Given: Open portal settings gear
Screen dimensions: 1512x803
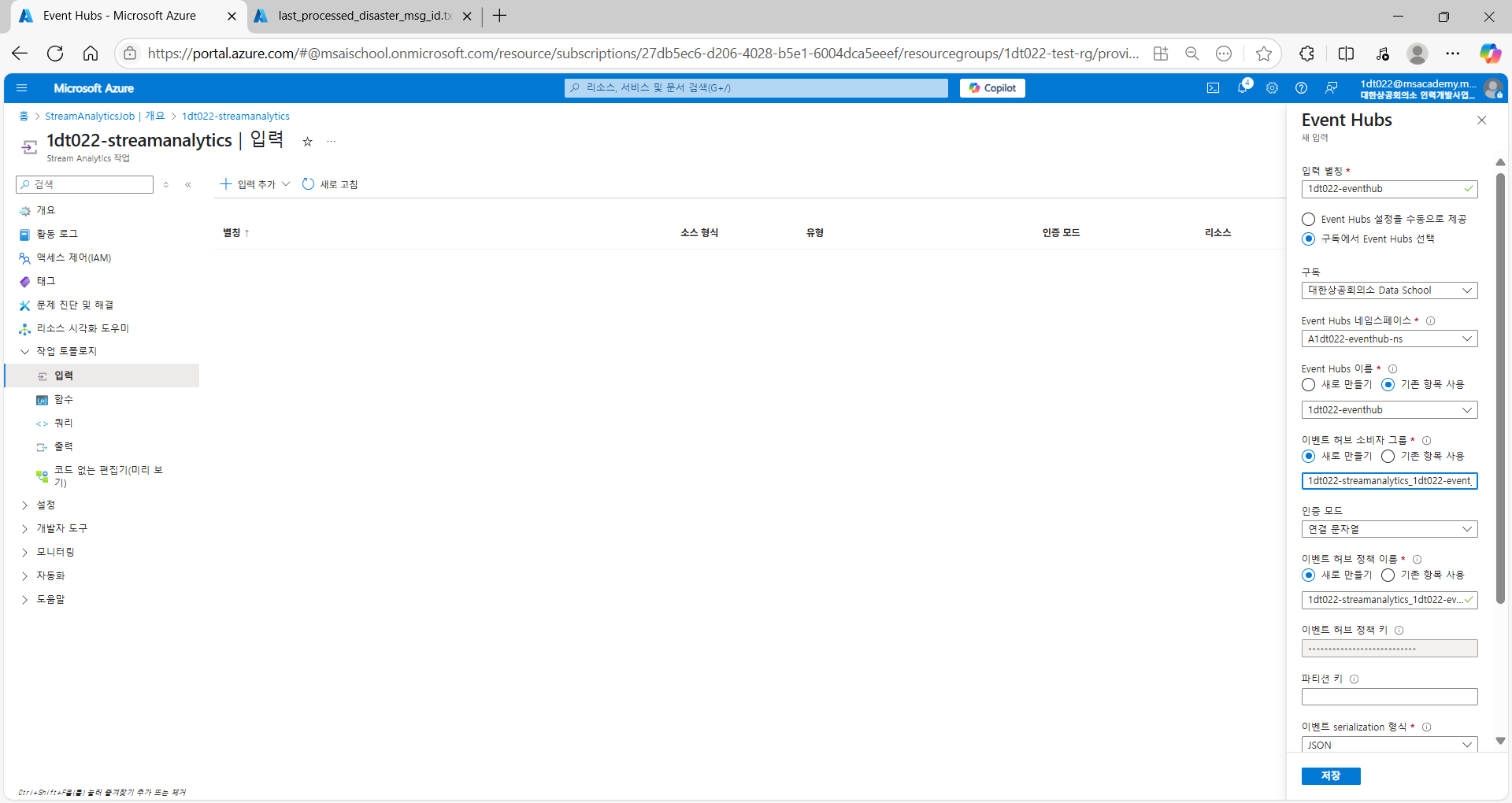Looking at the screenshot, I should click(1272, 88).
